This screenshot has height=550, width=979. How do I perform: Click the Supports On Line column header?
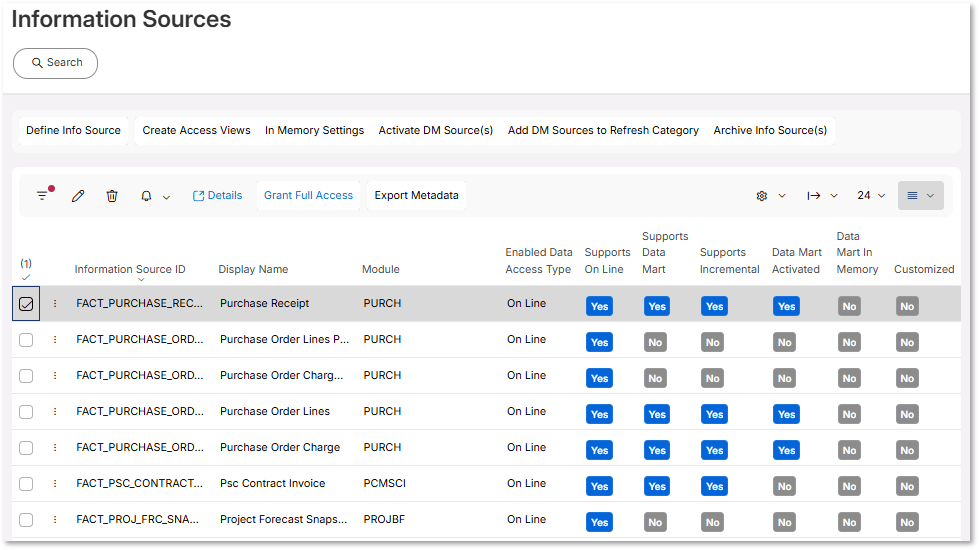point(607,260)
